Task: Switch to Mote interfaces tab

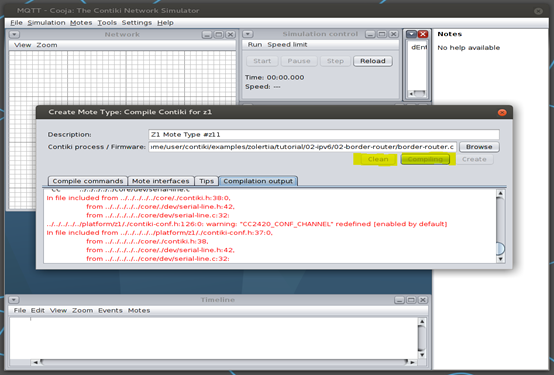Action: pyautogui.click(x=161, y=181)
